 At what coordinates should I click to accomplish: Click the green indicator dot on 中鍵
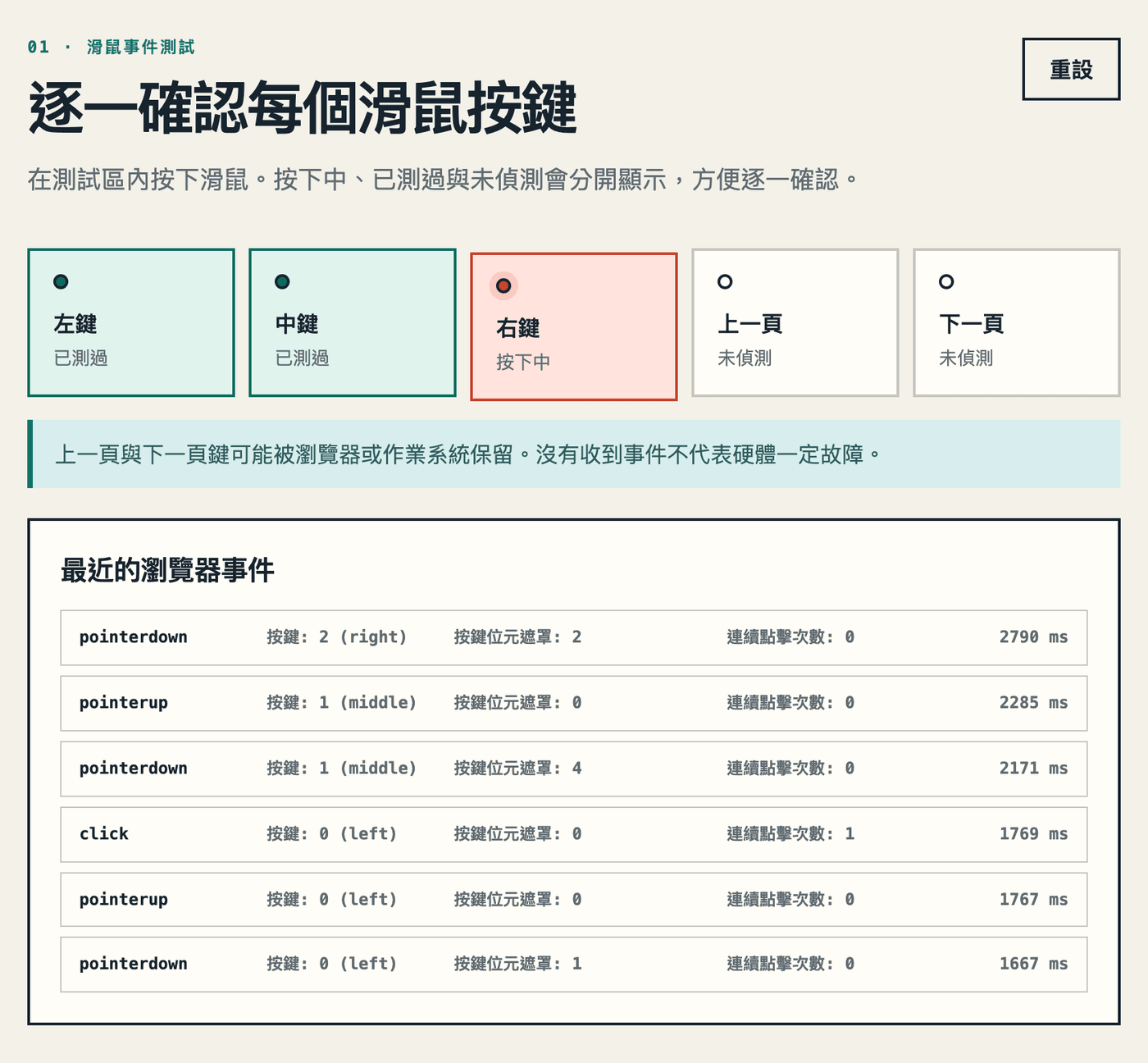click(282, 281)
